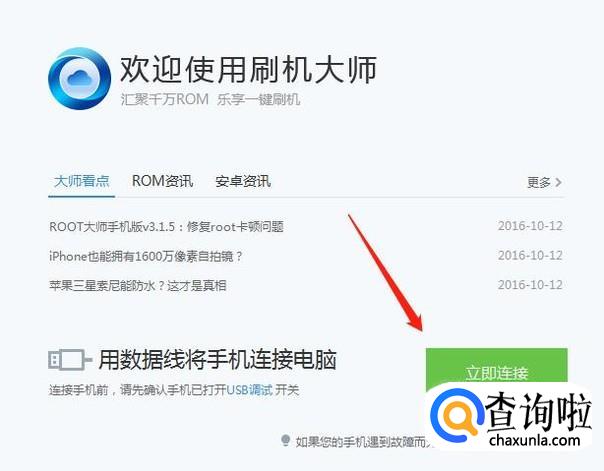Open iPhone 1600万像素自拍镜 news article

click(x=146, y=256)
